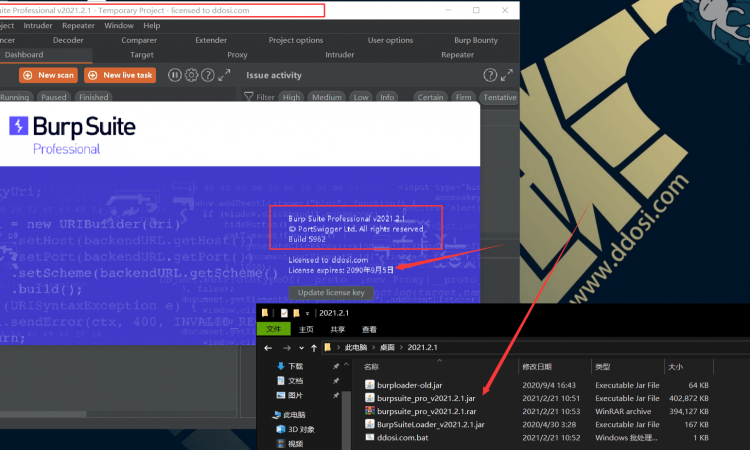Switch to the Comparer tab
Screen dimensions: 750x450
[x=139, y=40]
